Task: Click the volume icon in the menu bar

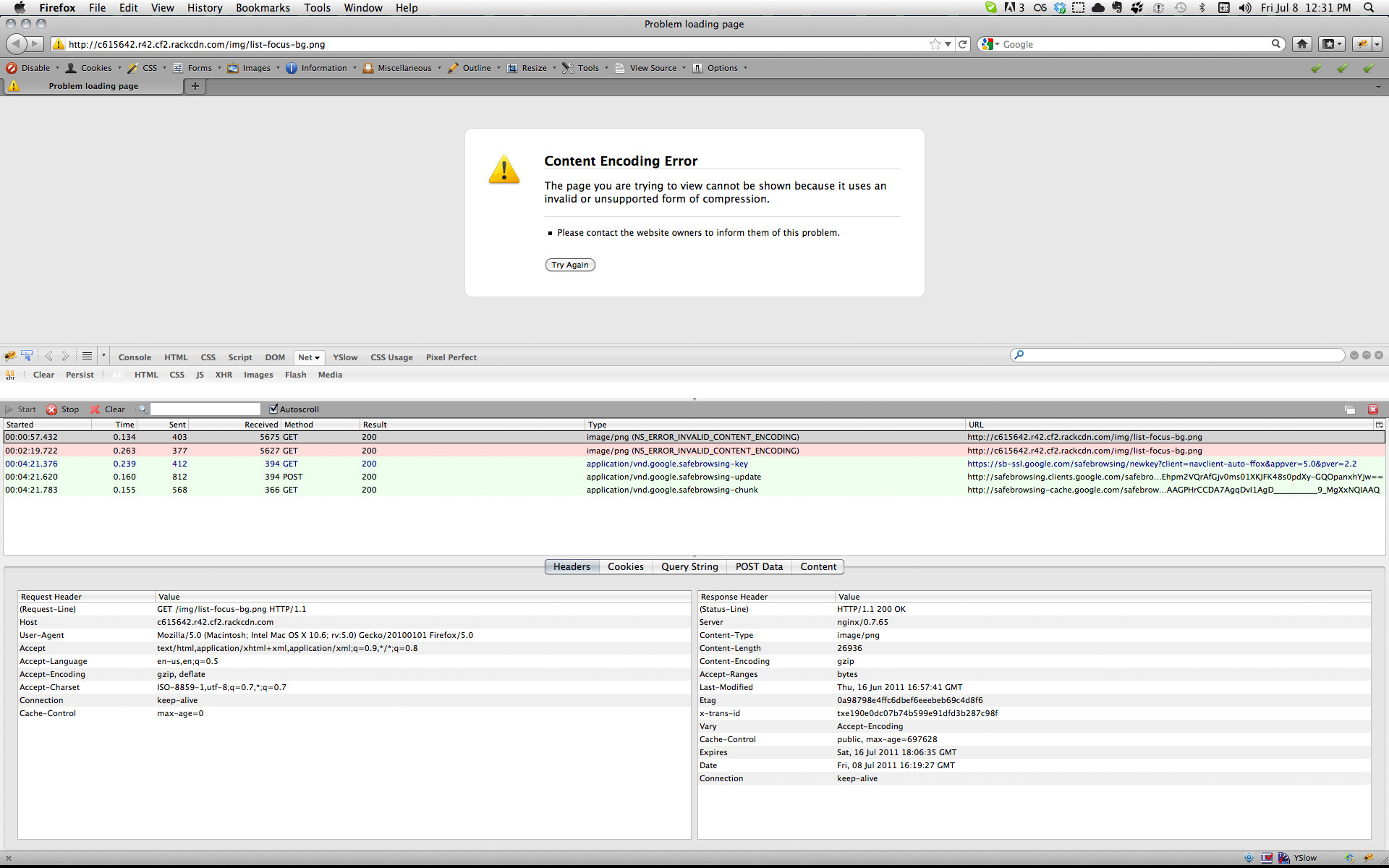Action: click(1244, 8)
